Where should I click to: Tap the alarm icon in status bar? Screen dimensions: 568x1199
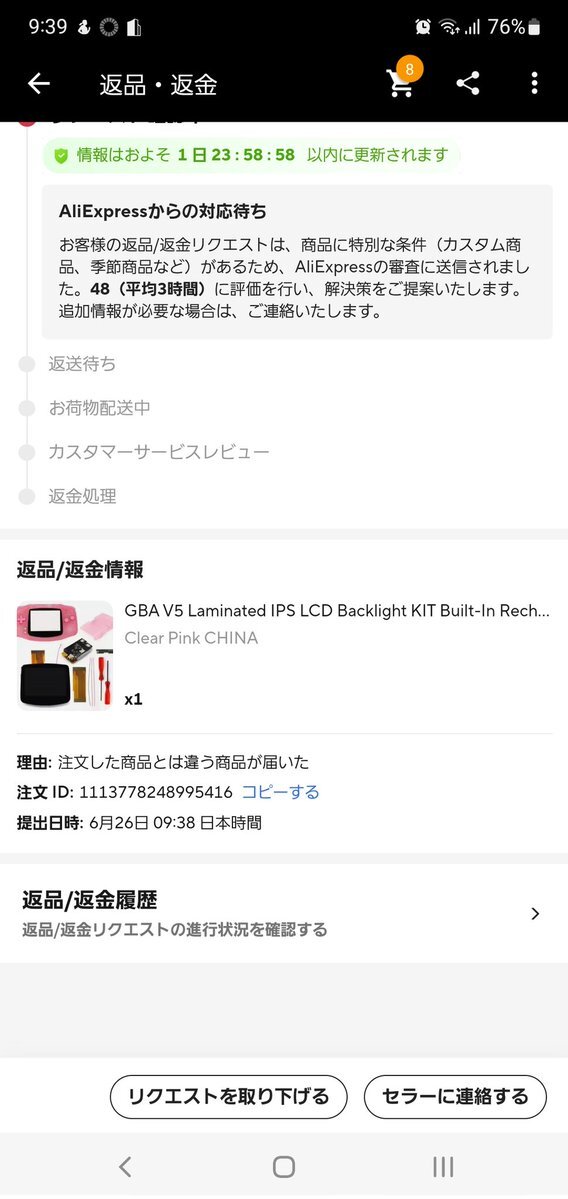(423, 27)
